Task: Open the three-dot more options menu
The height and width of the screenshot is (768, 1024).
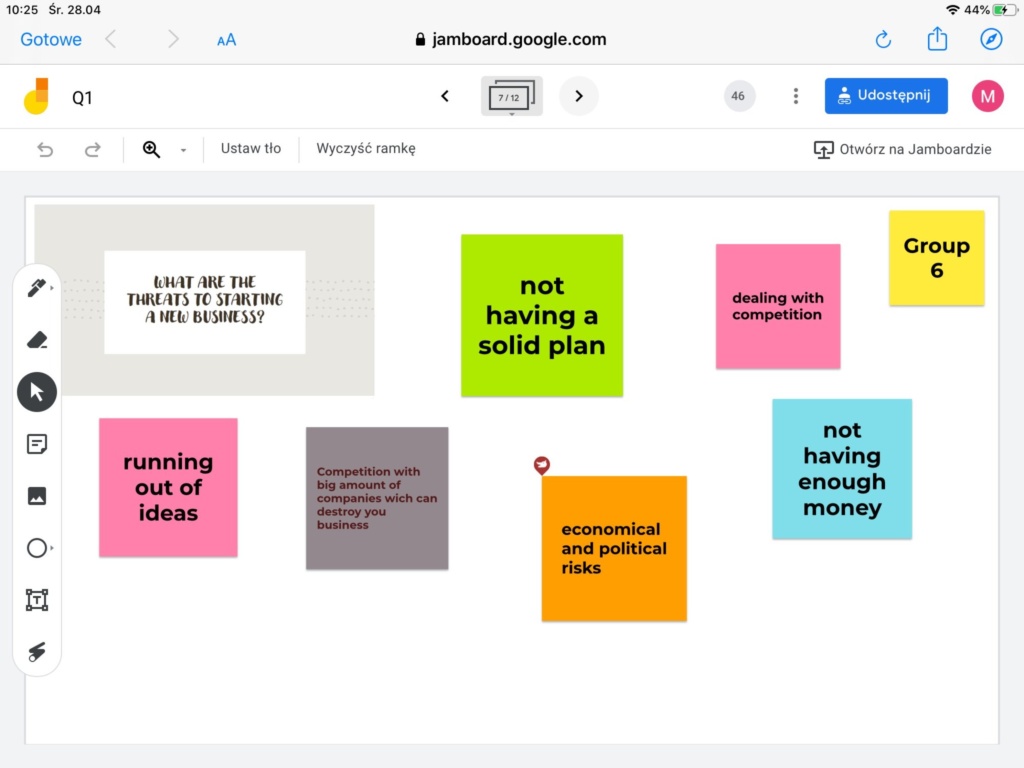Action: coord(795,96)
